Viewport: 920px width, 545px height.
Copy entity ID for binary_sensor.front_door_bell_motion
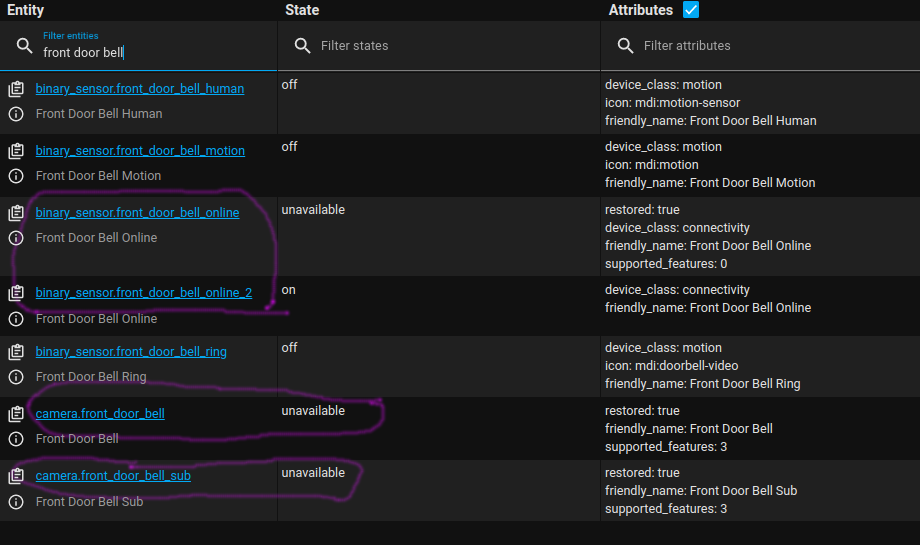tap(16, 151)
